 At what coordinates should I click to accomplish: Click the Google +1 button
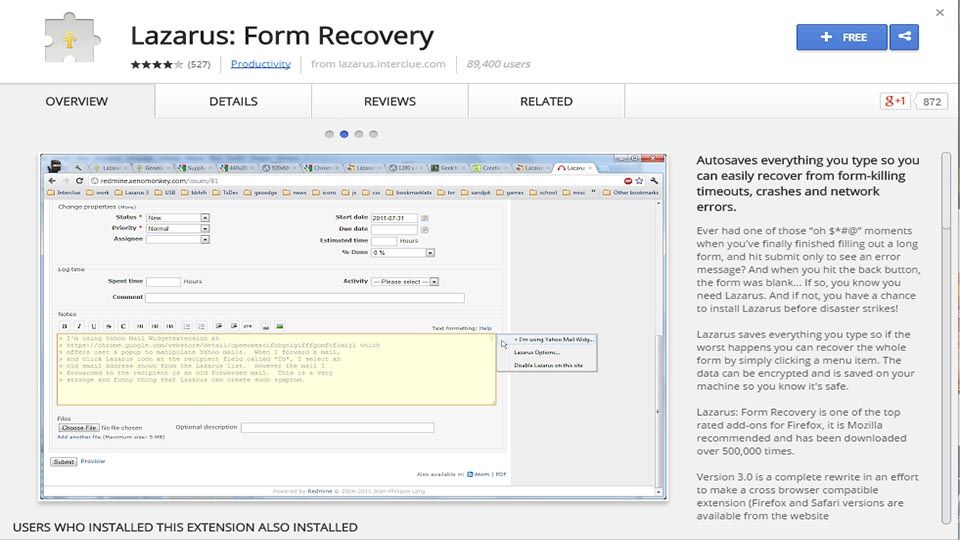click(894, 101)
